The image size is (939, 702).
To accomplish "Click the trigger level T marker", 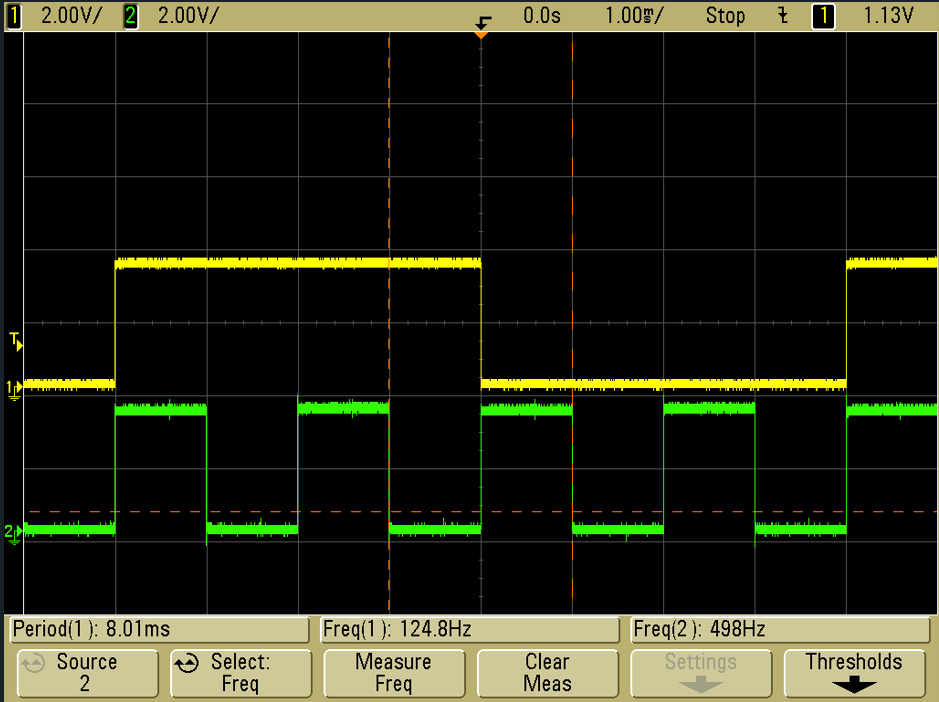I will tap(15, 342).
